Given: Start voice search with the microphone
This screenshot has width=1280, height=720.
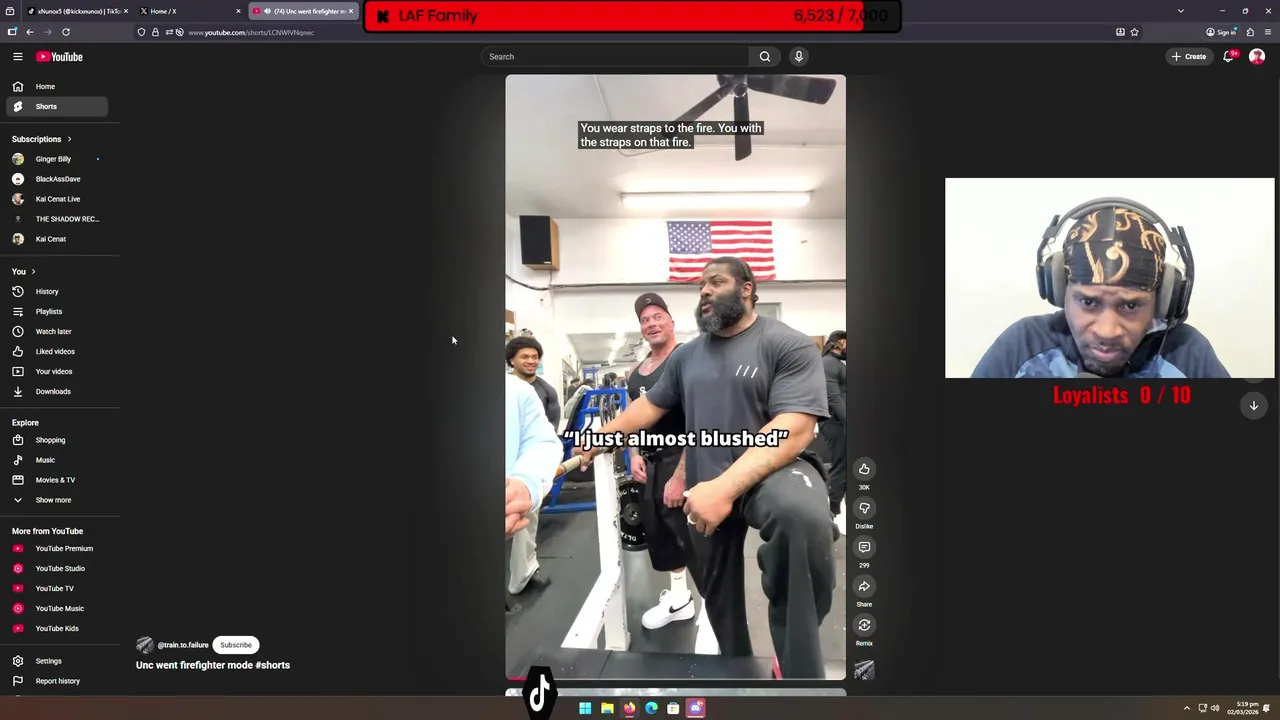Looking at the screenshot, I should [x=799, y=57].
